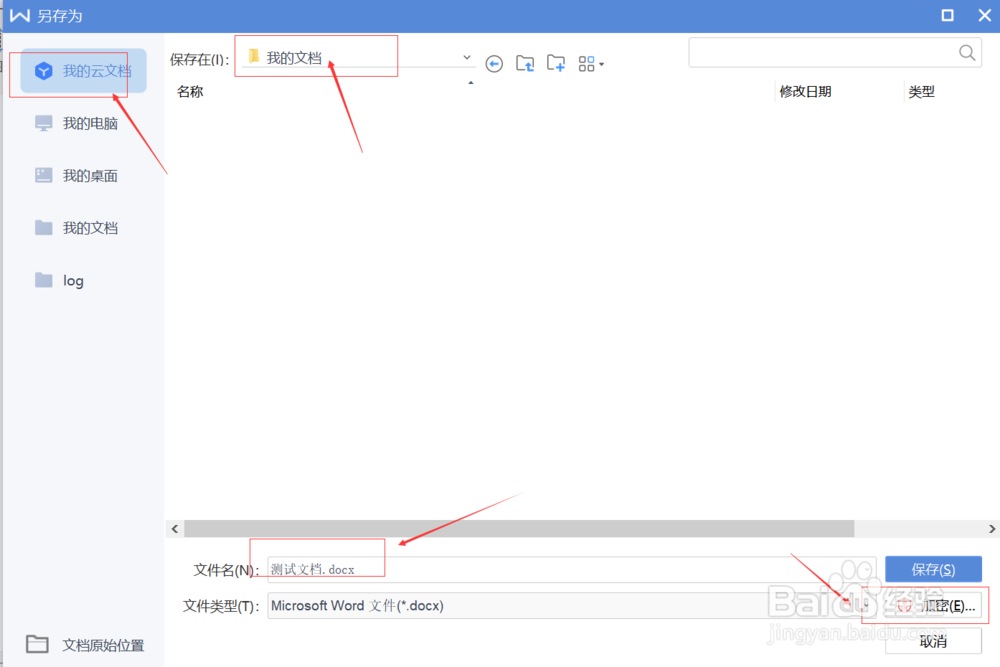Open the view mode dropdown arrow
The height and width of the screenshot is (667, 1000).
point(601,63)
